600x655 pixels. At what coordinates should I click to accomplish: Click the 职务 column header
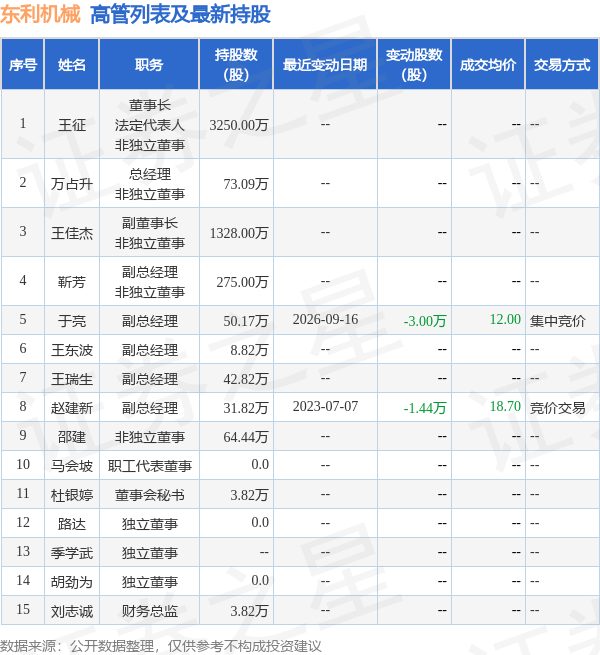pos(149,64)
